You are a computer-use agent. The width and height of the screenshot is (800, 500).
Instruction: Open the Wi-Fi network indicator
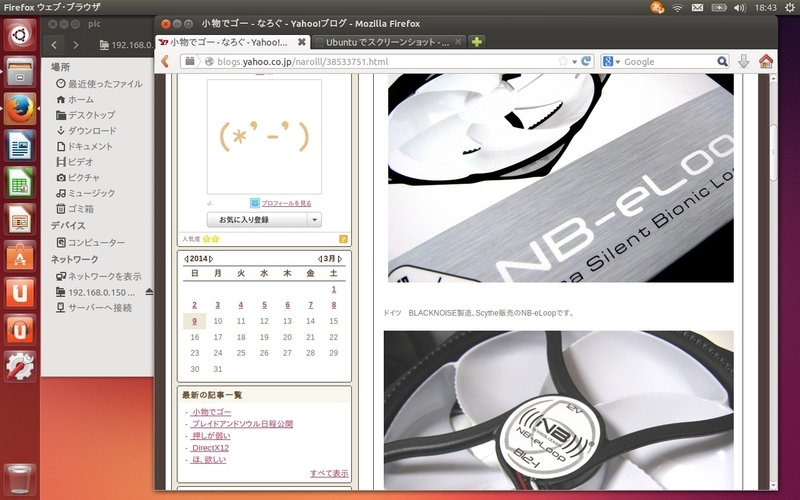pyautogui.click(x=677, y=7)
